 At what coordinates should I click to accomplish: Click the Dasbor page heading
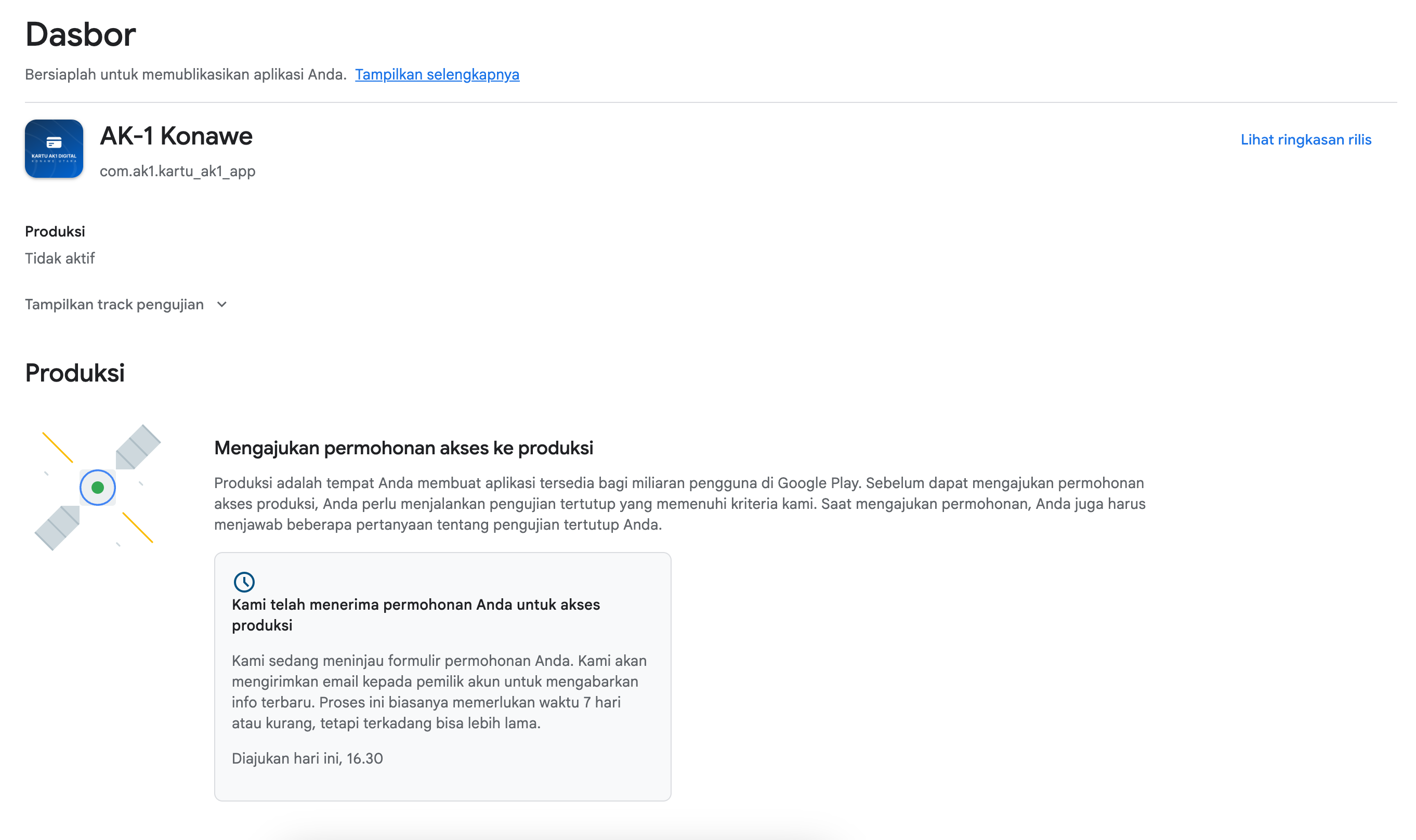81,34
